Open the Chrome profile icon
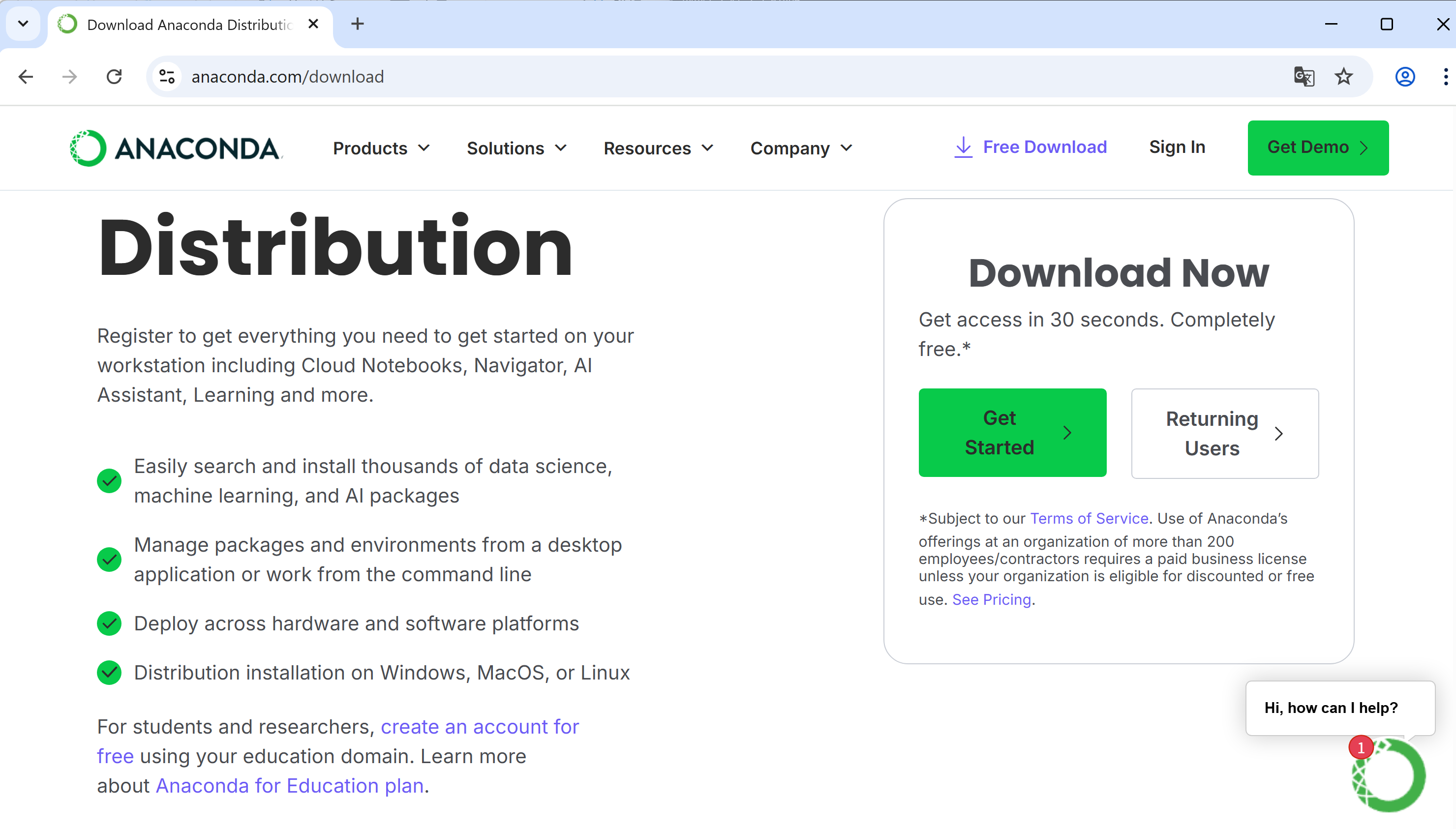Viewport: 1456px width, 829px height. coord(1405,76)
